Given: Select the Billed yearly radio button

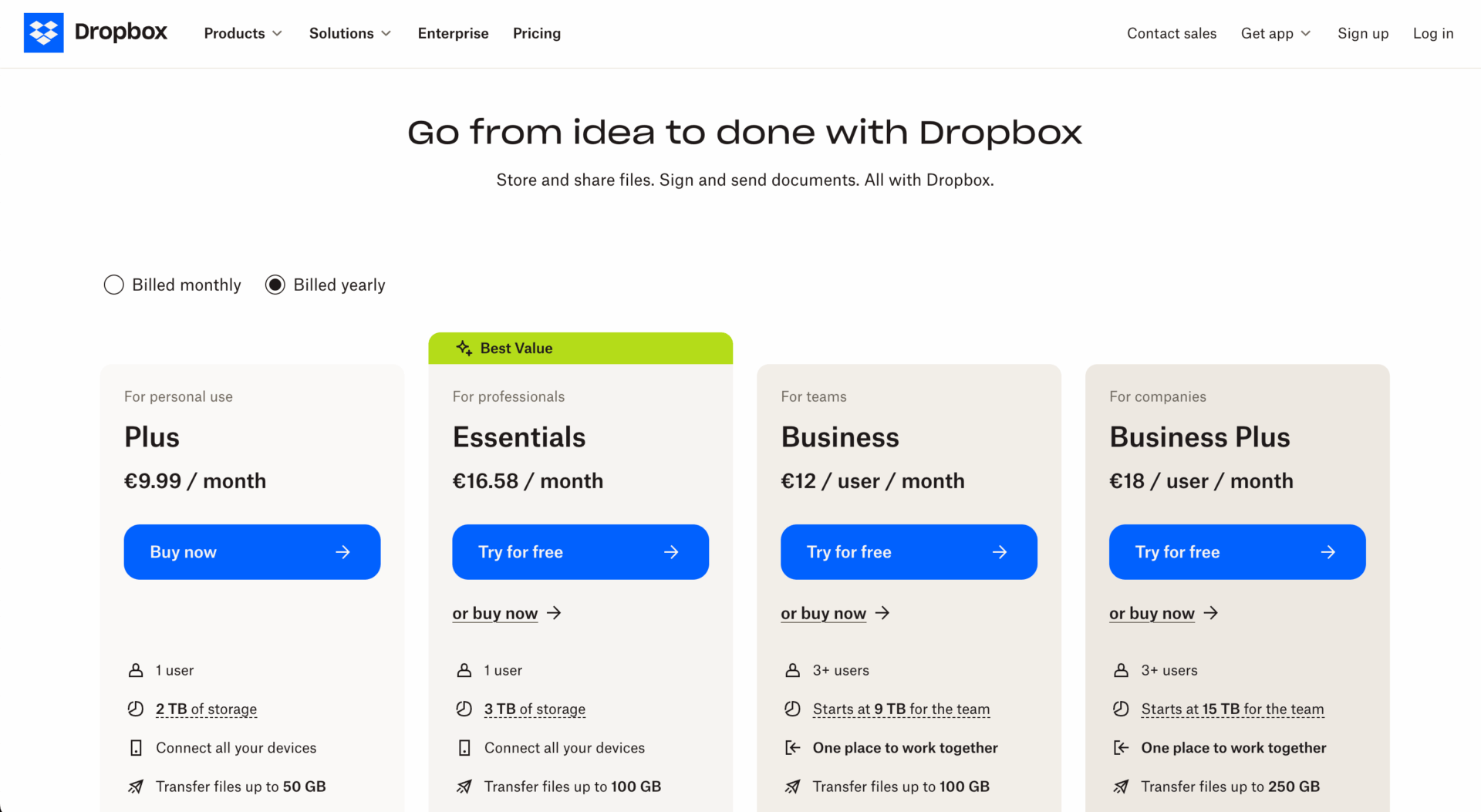Looking at the screenshot, I should coord(275,285).
